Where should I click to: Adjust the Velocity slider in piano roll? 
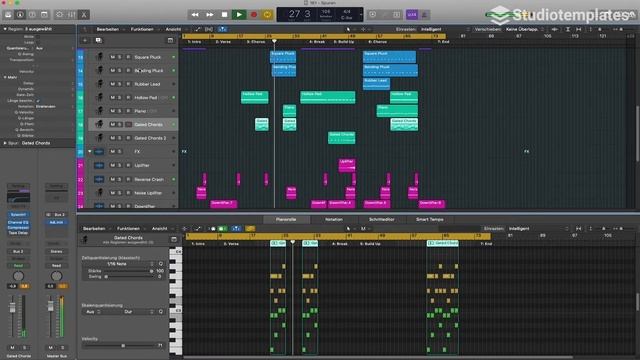coord(119,346)
